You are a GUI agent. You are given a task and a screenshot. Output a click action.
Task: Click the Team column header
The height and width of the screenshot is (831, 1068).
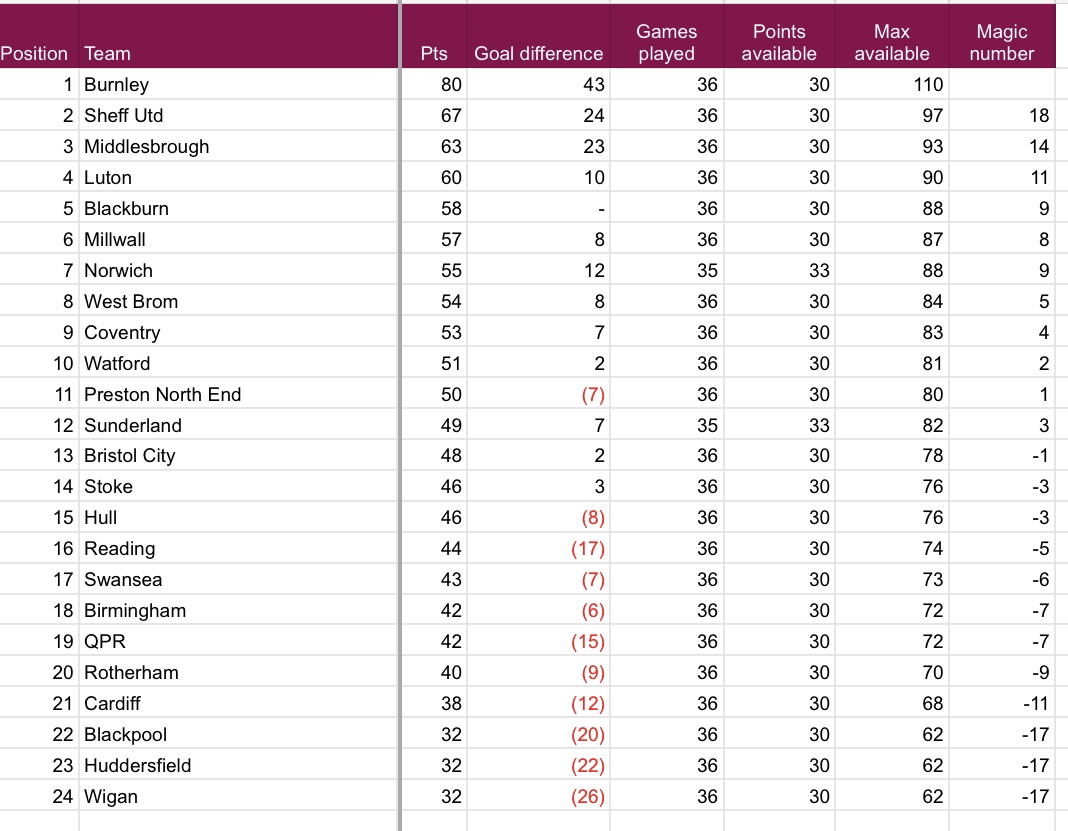point(107,54)
